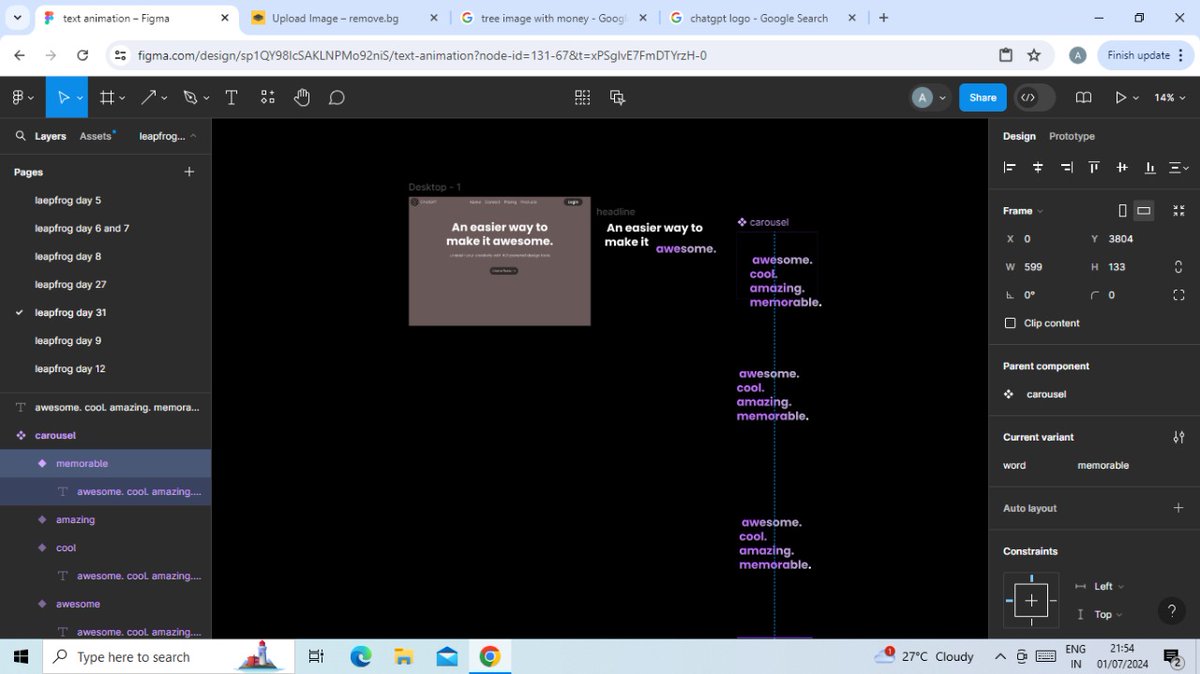
Task: Open vertical constraint Top dropdown
Action: pos(1099,614)
